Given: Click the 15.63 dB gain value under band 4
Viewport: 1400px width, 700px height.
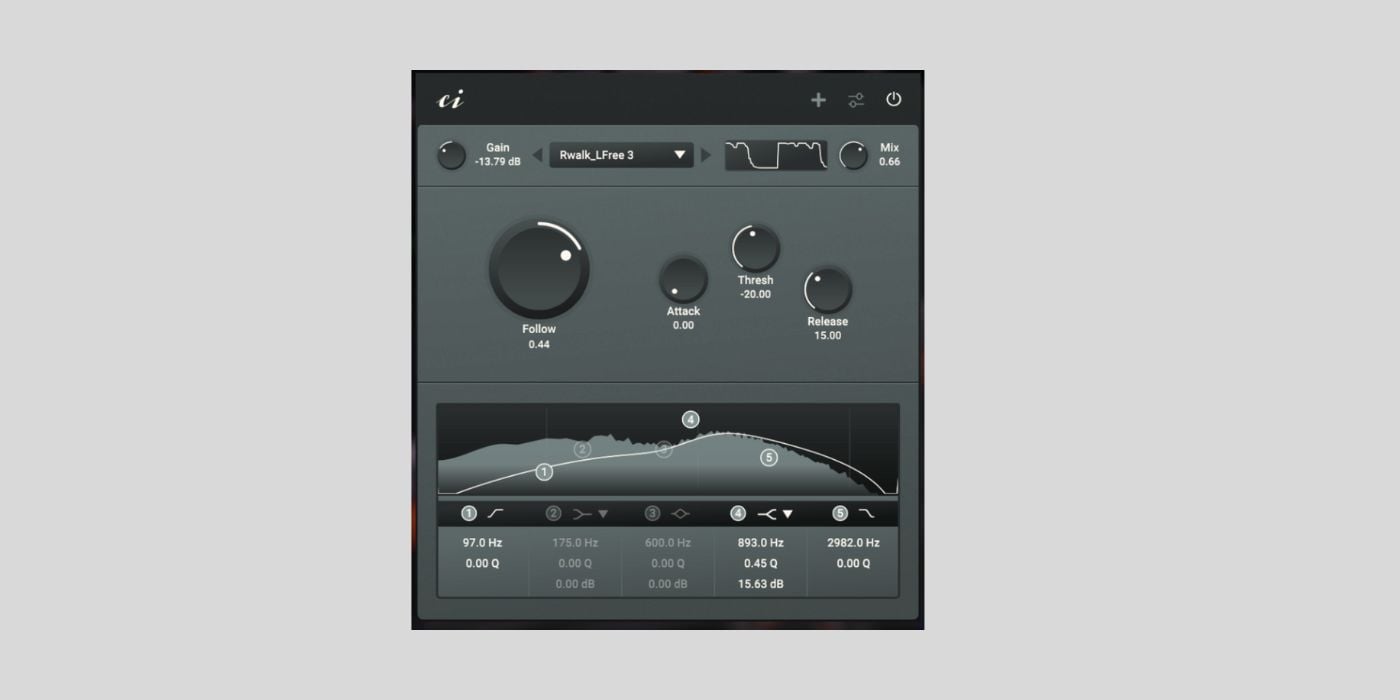Looking at the screenshot, I should [760, 583].
